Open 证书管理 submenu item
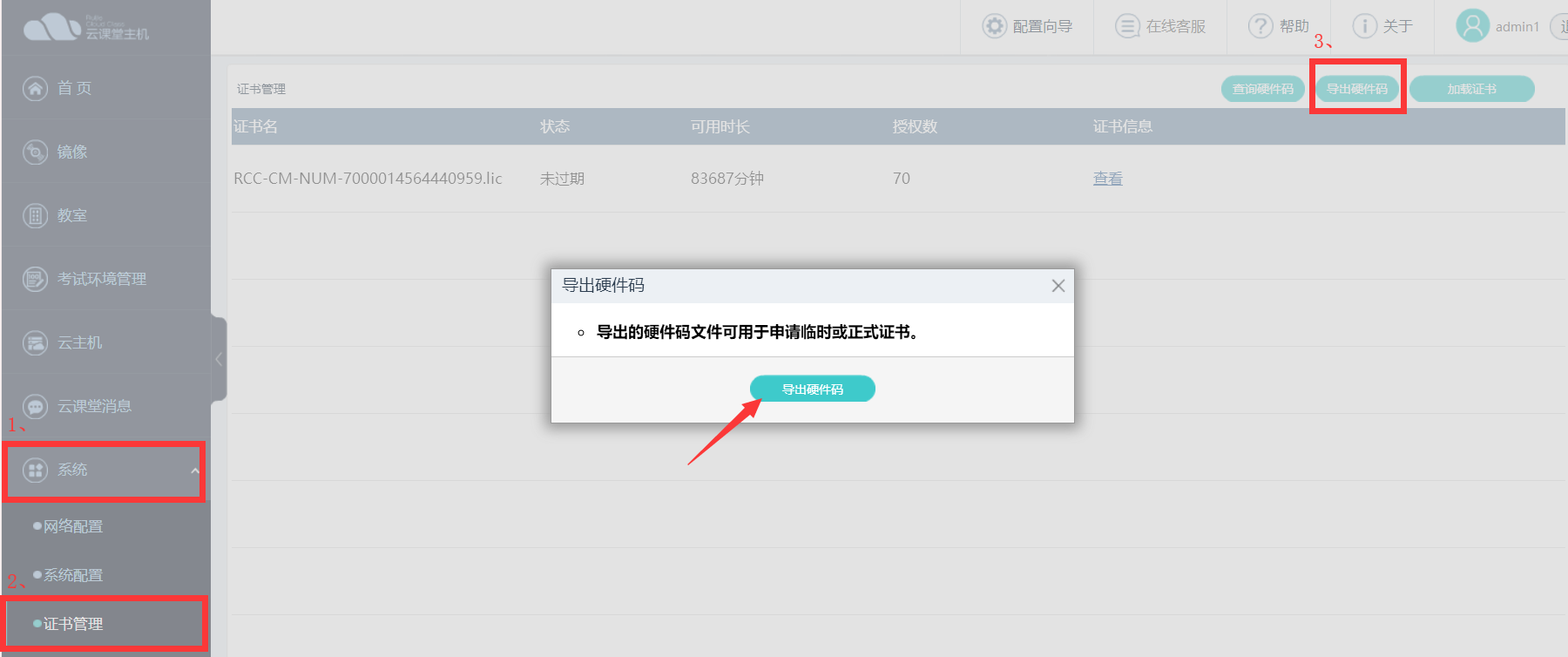This screenshot has width=1568, height=657. click(x=73, y=624)
